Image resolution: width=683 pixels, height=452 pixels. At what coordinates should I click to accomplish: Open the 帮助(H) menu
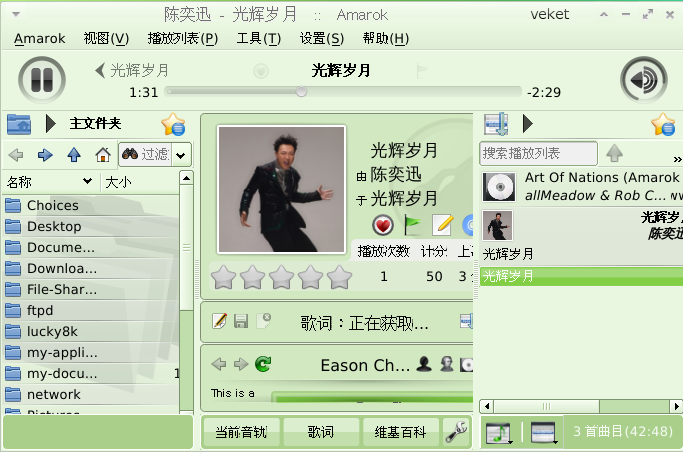pos(386,38)
